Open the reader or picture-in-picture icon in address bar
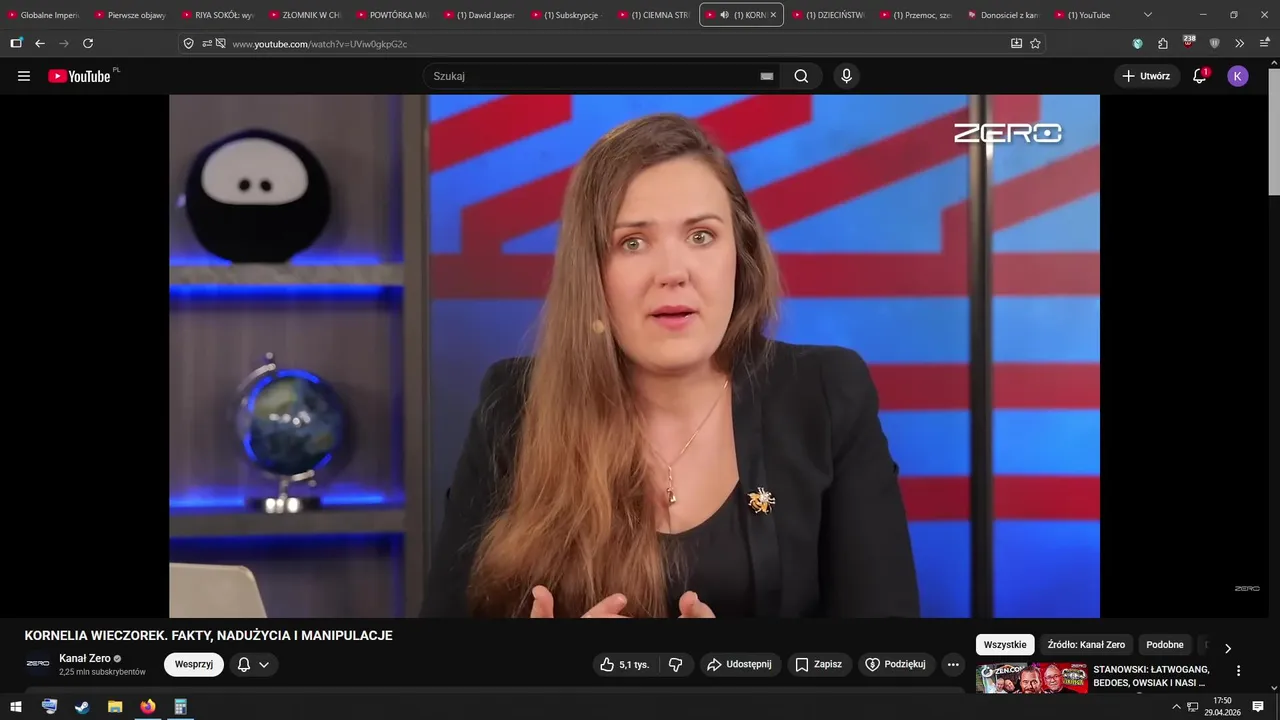The image size is (1280, 720). point(1016,43)
